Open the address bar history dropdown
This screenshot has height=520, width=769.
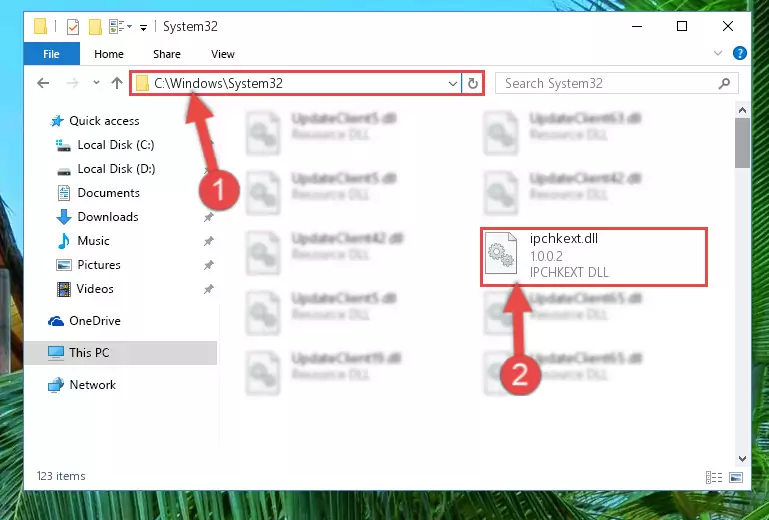[x=453, y=84]
